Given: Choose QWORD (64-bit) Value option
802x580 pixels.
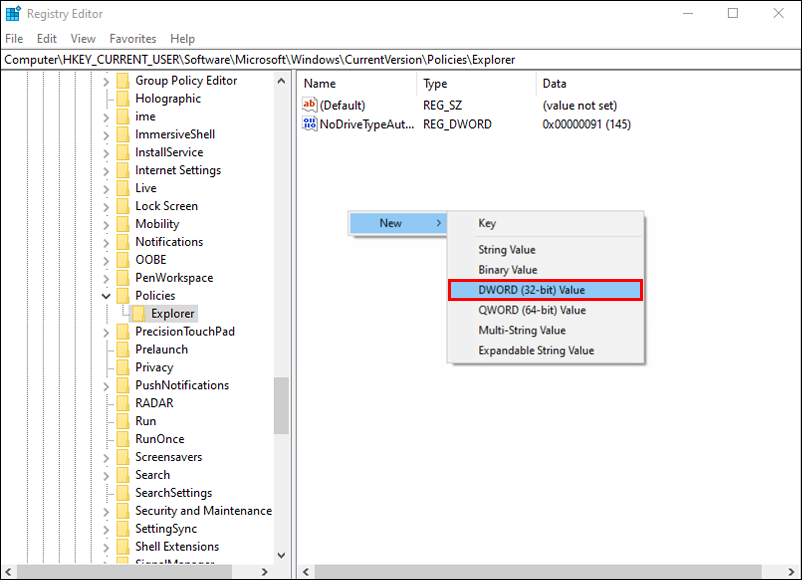Looking at the screenshot, I should coord(545,310).
